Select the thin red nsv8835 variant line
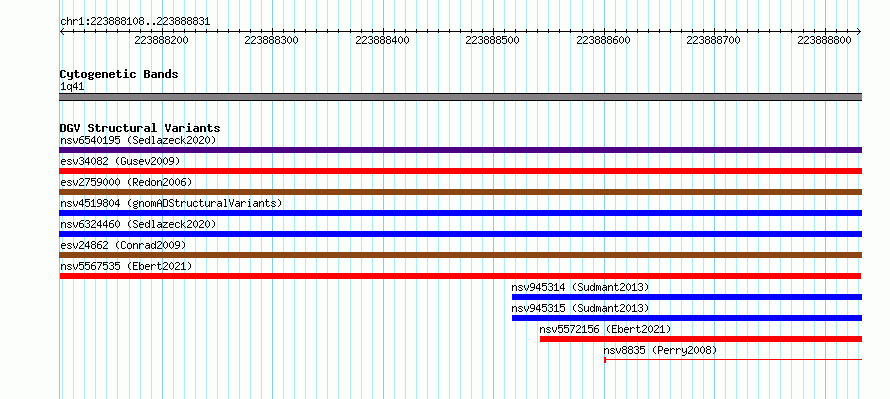This screenshot has width=890, height=399. pos(733,359)
